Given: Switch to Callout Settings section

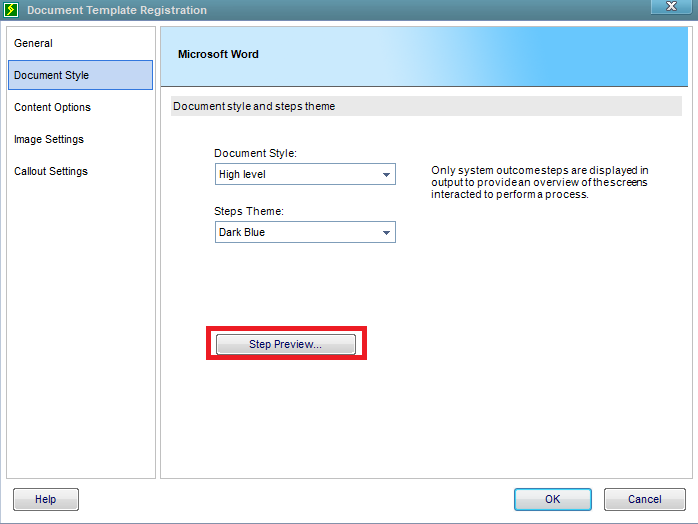Looking at the screenshot, I should (51, 171).
